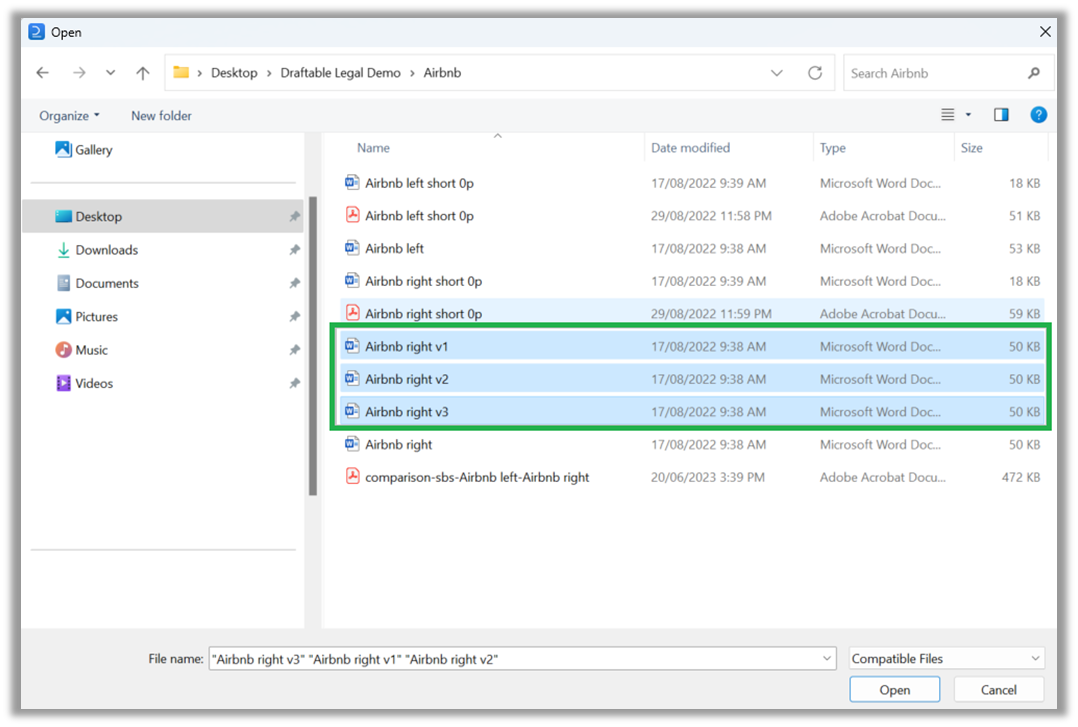This screenshot has height=727, width=1078.
Task: Change the view layout icon
Action: [947, 115]
